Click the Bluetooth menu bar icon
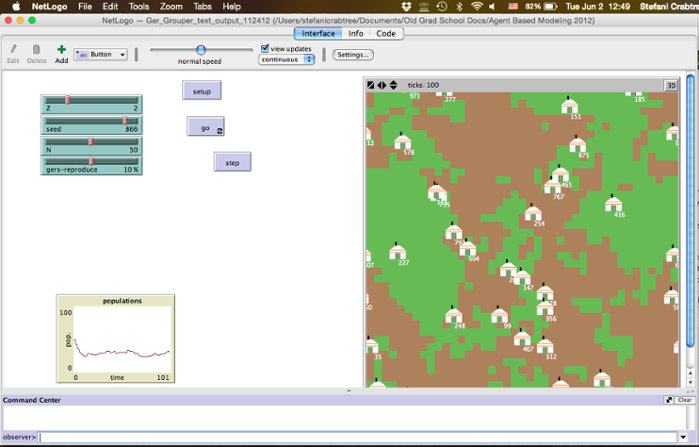 (460, 6)
